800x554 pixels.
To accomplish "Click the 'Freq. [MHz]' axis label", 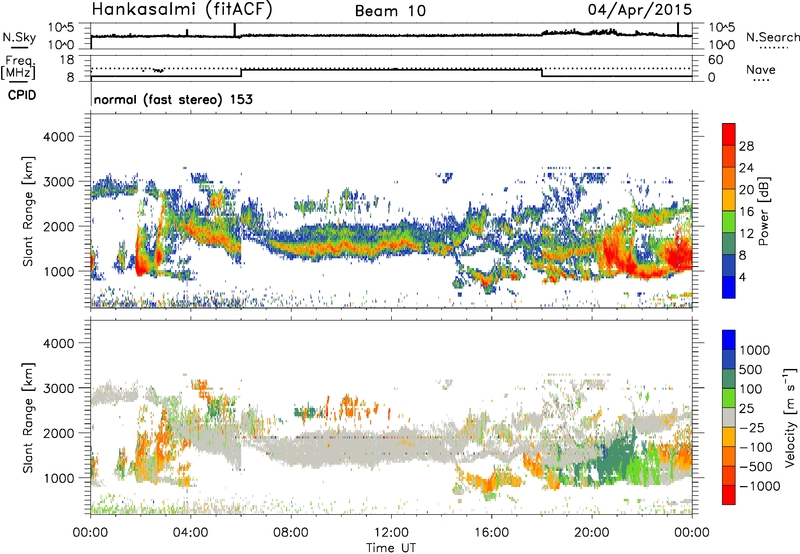I will (18, 67).
